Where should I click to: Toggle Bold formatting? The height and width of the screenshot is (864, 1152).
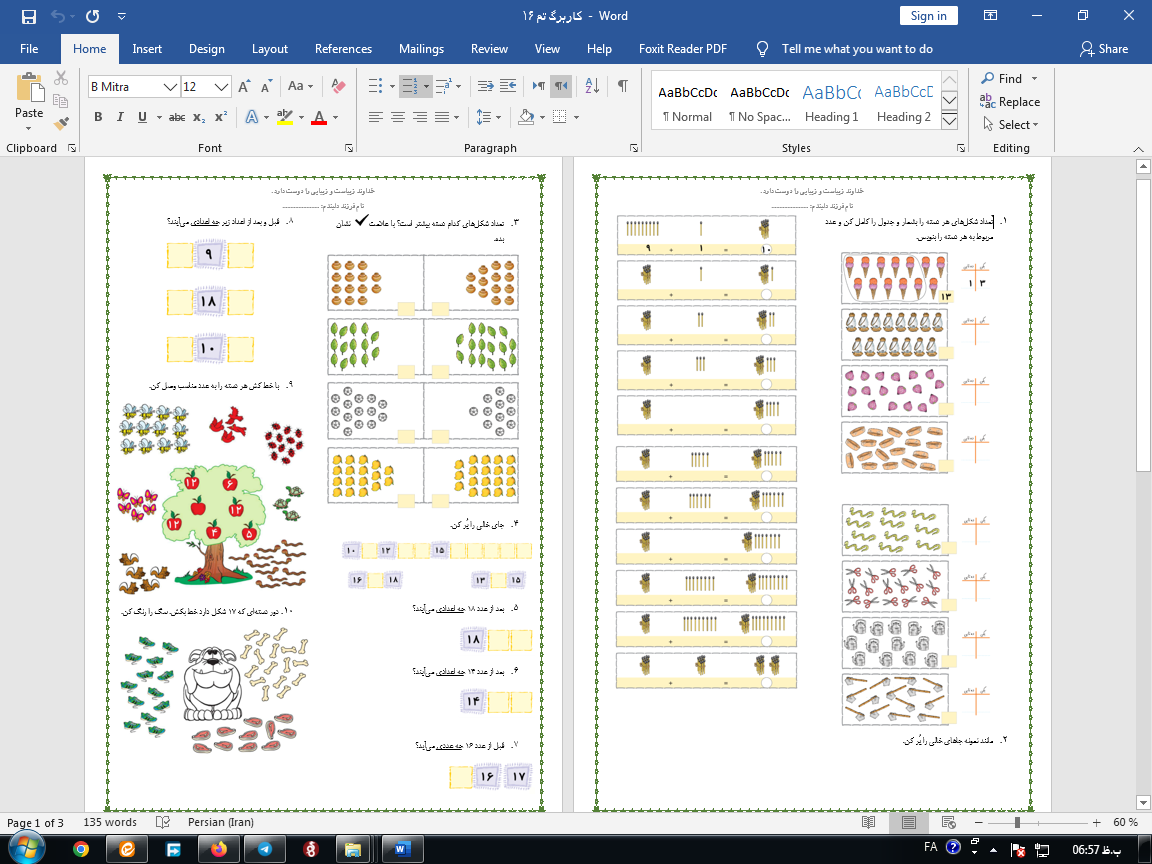[98, 117]
